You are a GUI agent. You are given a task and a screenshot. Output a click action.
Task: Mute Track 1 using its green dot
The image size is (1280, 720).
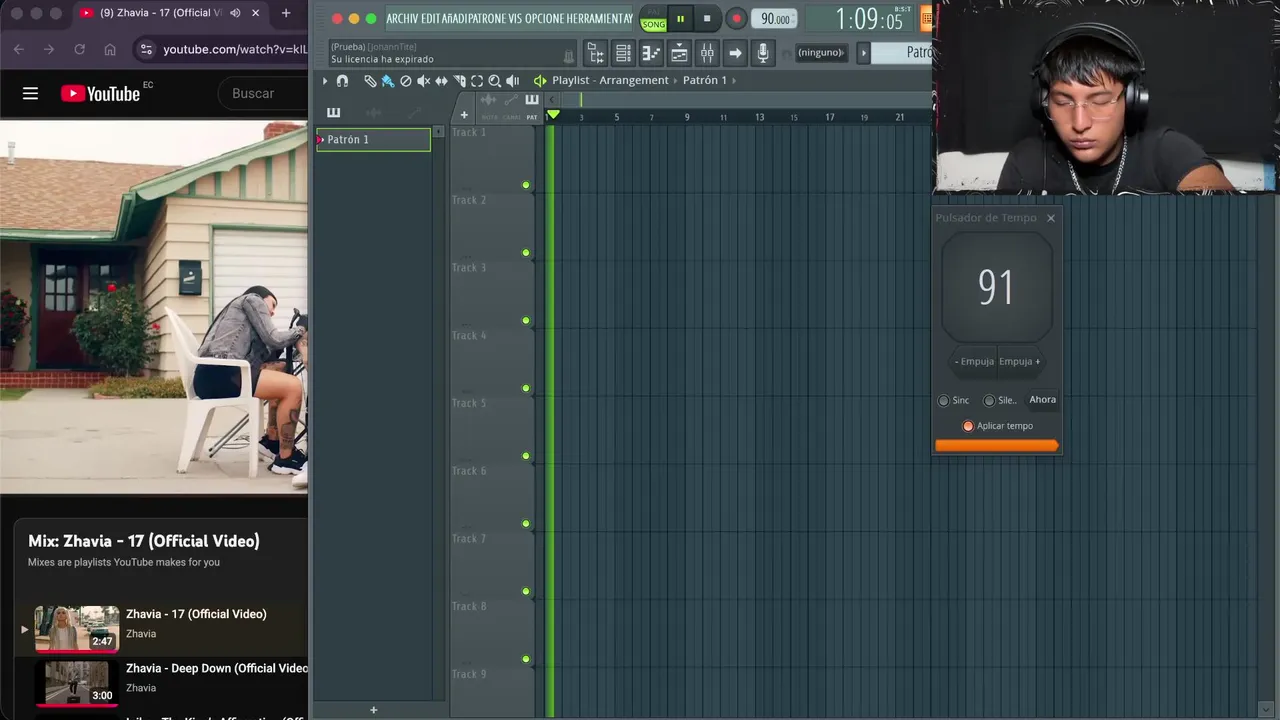(x=526, y=185)
